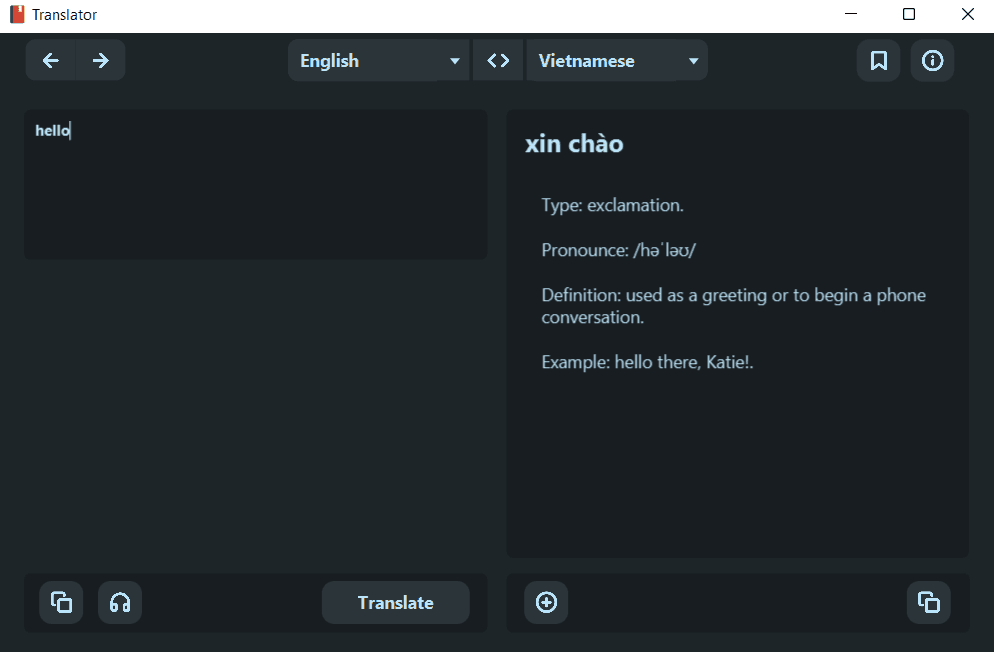
Task: Click the Translate button
Action: coord(395,602)
